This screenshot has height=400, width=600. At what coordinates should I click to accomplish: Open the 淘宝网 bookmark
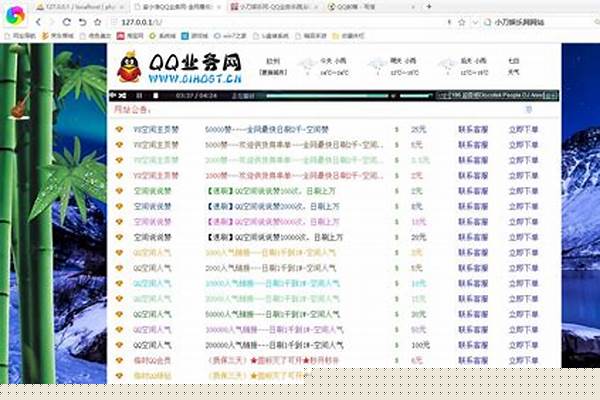click(130, 36)
